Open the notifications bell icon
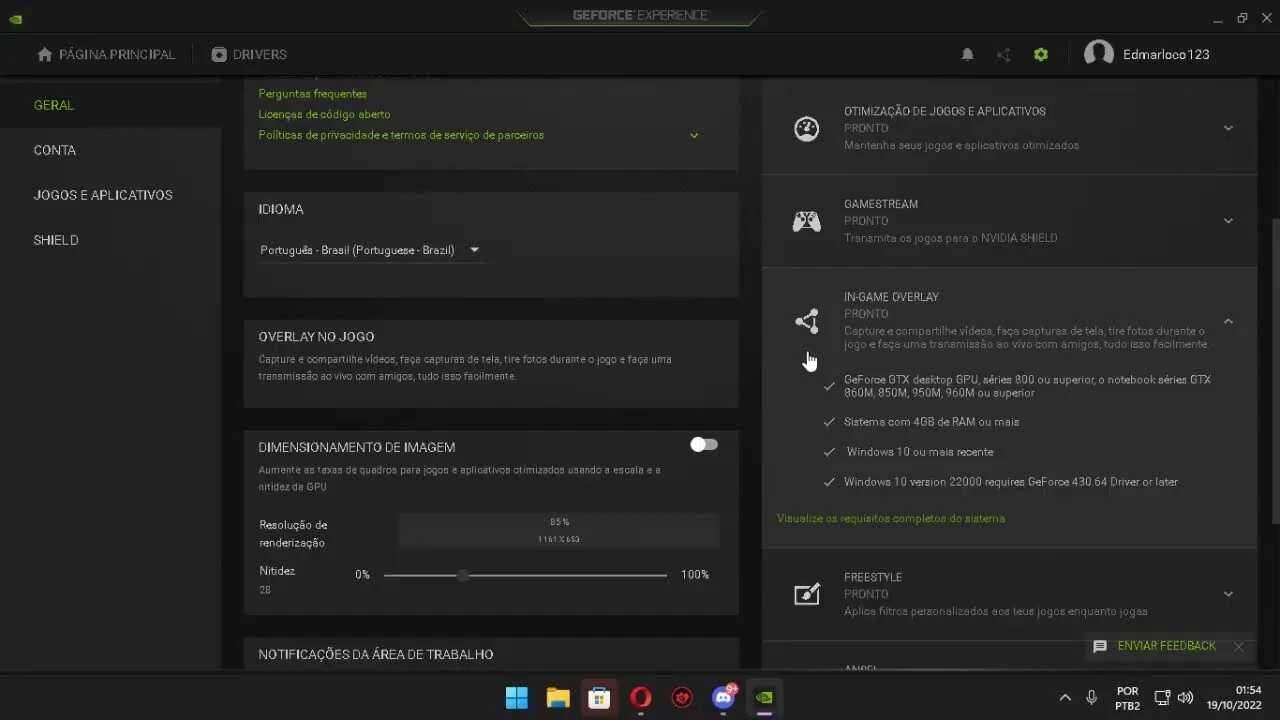The image size is (1280, 720). [x=967, y=55]
